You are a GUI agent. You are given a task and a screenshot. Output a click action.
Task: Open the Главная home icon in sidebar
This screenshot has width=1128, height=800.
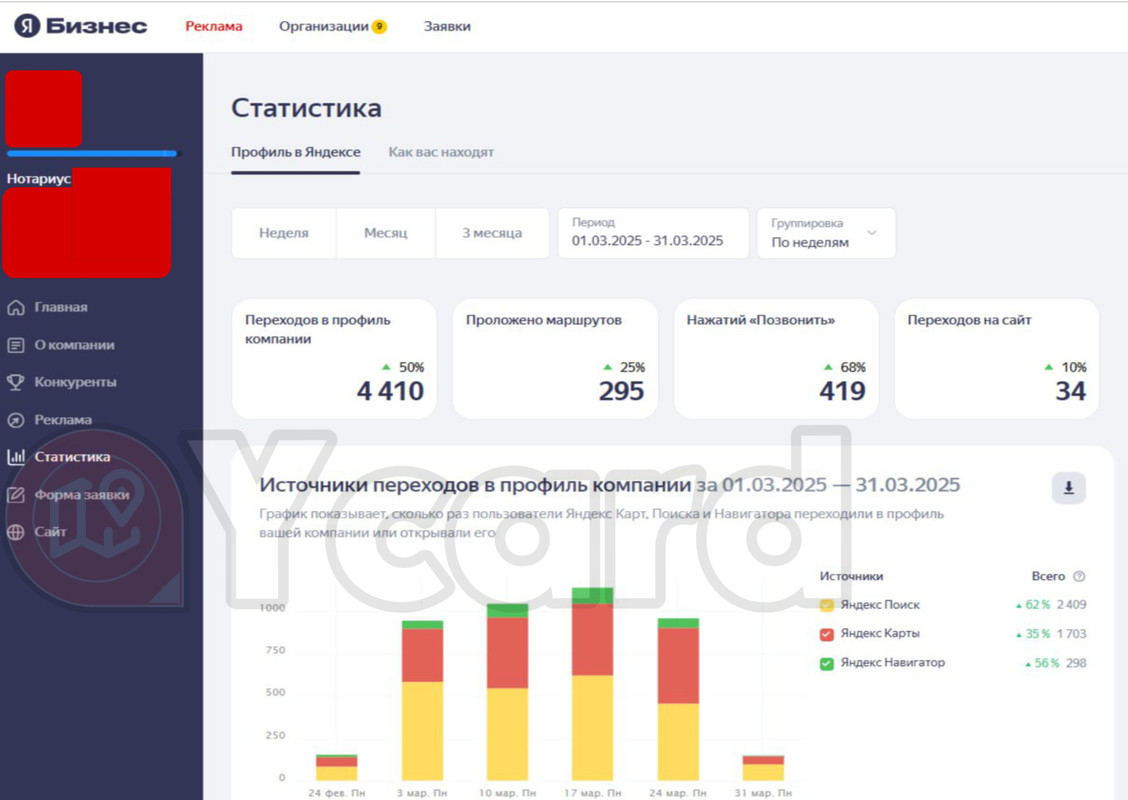point(16,307)
